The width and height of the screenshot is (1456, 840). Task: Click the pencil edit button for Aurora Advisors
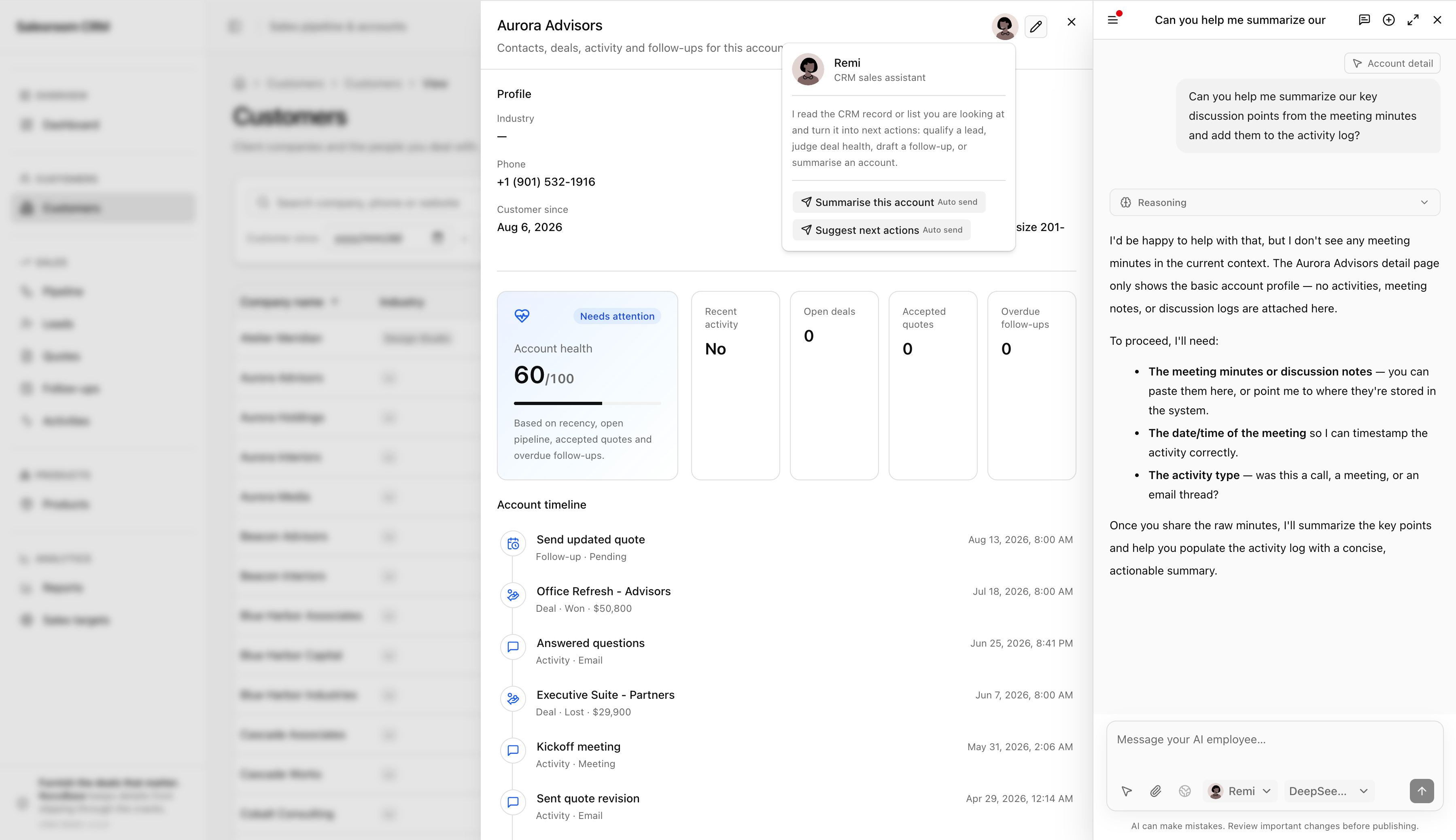click(x=1036, y=26)
